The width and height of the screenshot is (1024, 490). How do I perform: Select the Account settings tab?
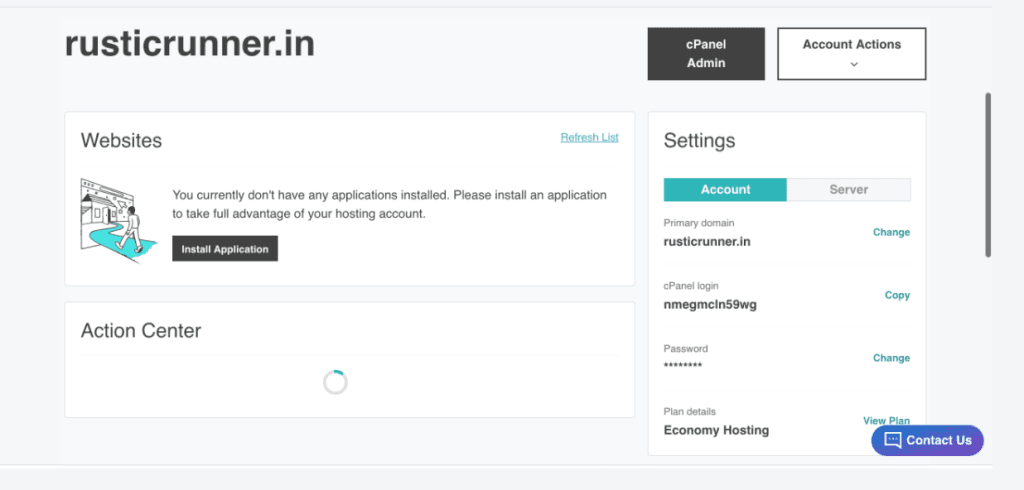tap(725, 189)
